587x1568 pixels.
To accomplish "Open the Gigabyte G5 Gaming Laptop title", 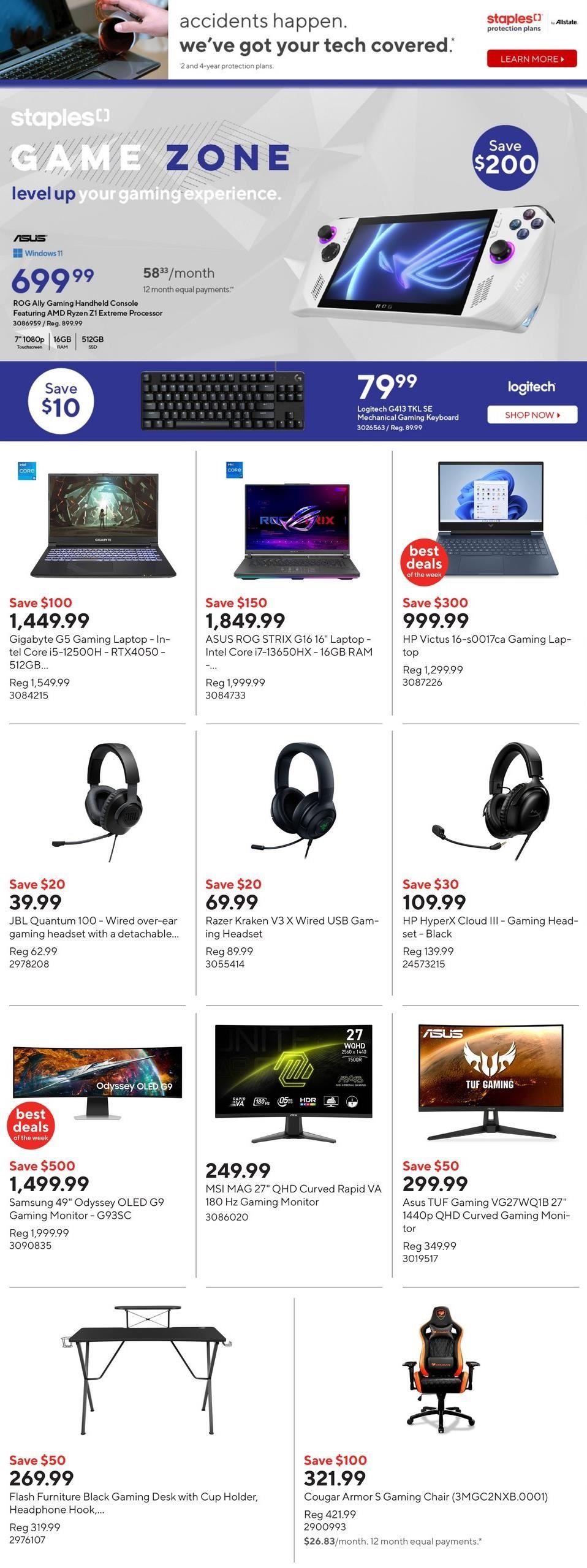I will pos(89,652).
